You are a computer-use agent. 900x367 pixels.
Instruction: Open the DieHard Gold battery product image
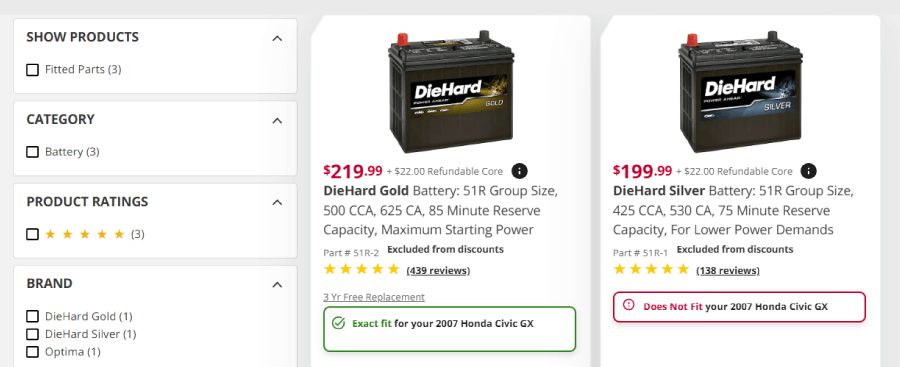coord(451,92)
